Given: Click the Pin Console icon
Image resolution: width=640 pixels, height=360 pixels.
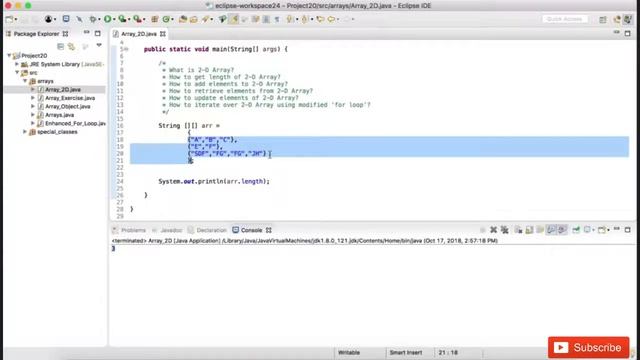Looking at the screenshot, I should 576,230.
